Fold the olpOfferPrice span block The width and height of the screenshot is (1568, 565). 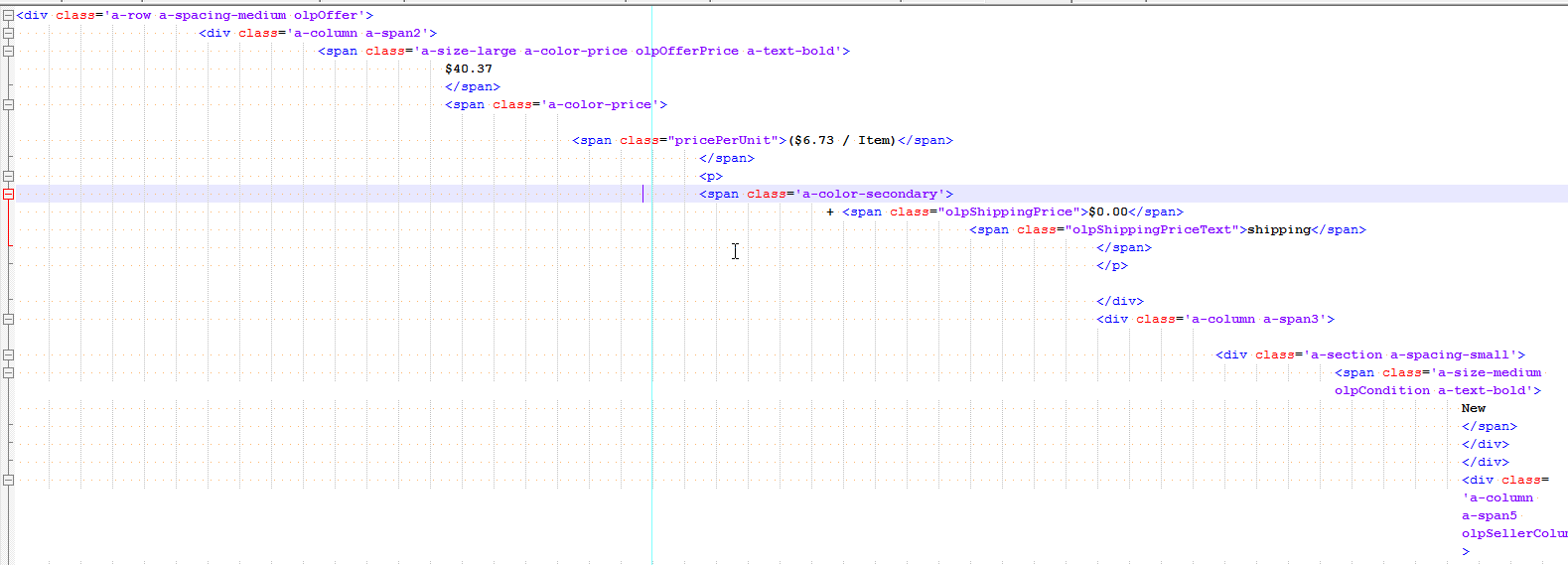[8, 51]
